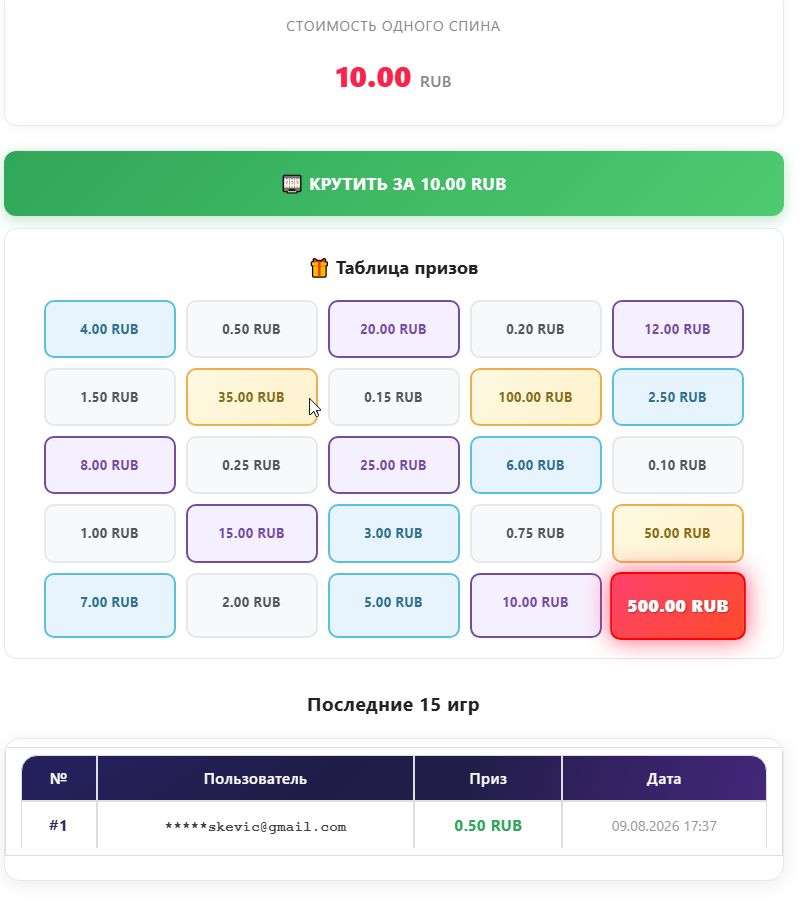This screenshot has height=910, width=802.
Task: Select the 25.00 RUB prize tile
Action: pos(394,465)
